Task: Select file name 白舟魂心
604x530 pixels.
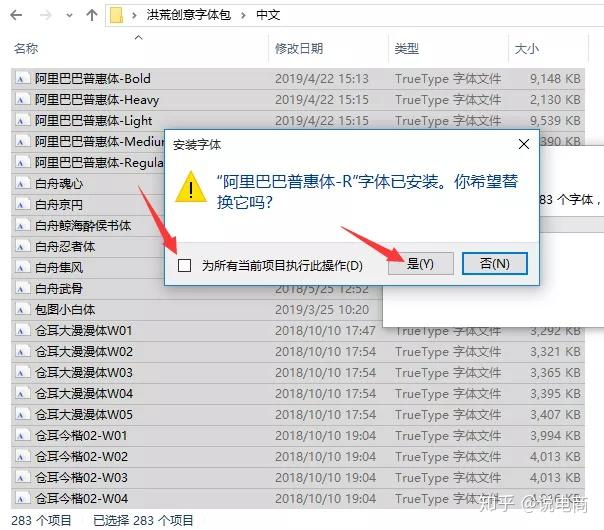Action: [x=59, y=184]
